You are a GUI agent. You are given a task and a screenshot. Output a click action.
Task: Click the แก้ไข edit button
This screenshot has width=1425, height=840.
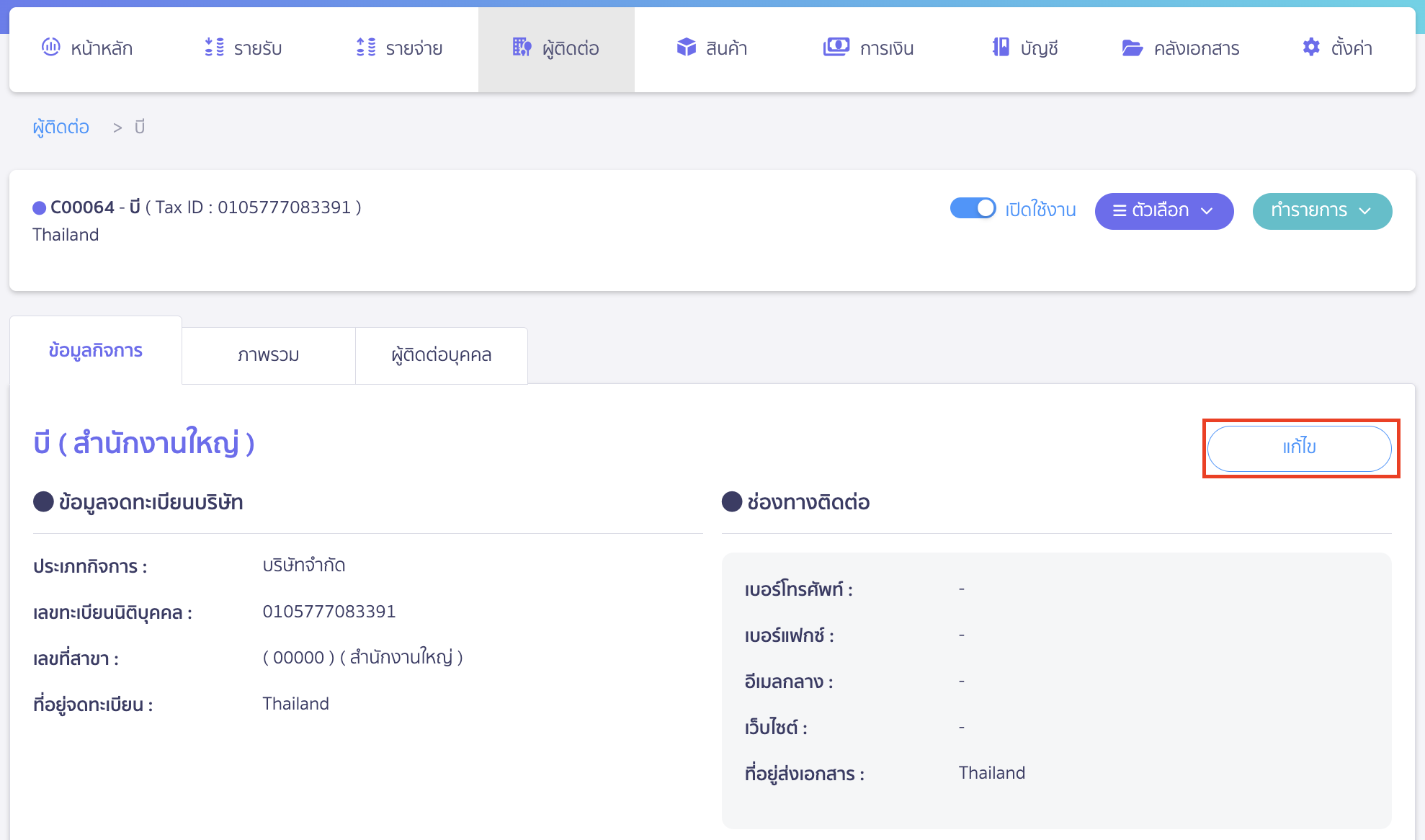[1299, 447]
